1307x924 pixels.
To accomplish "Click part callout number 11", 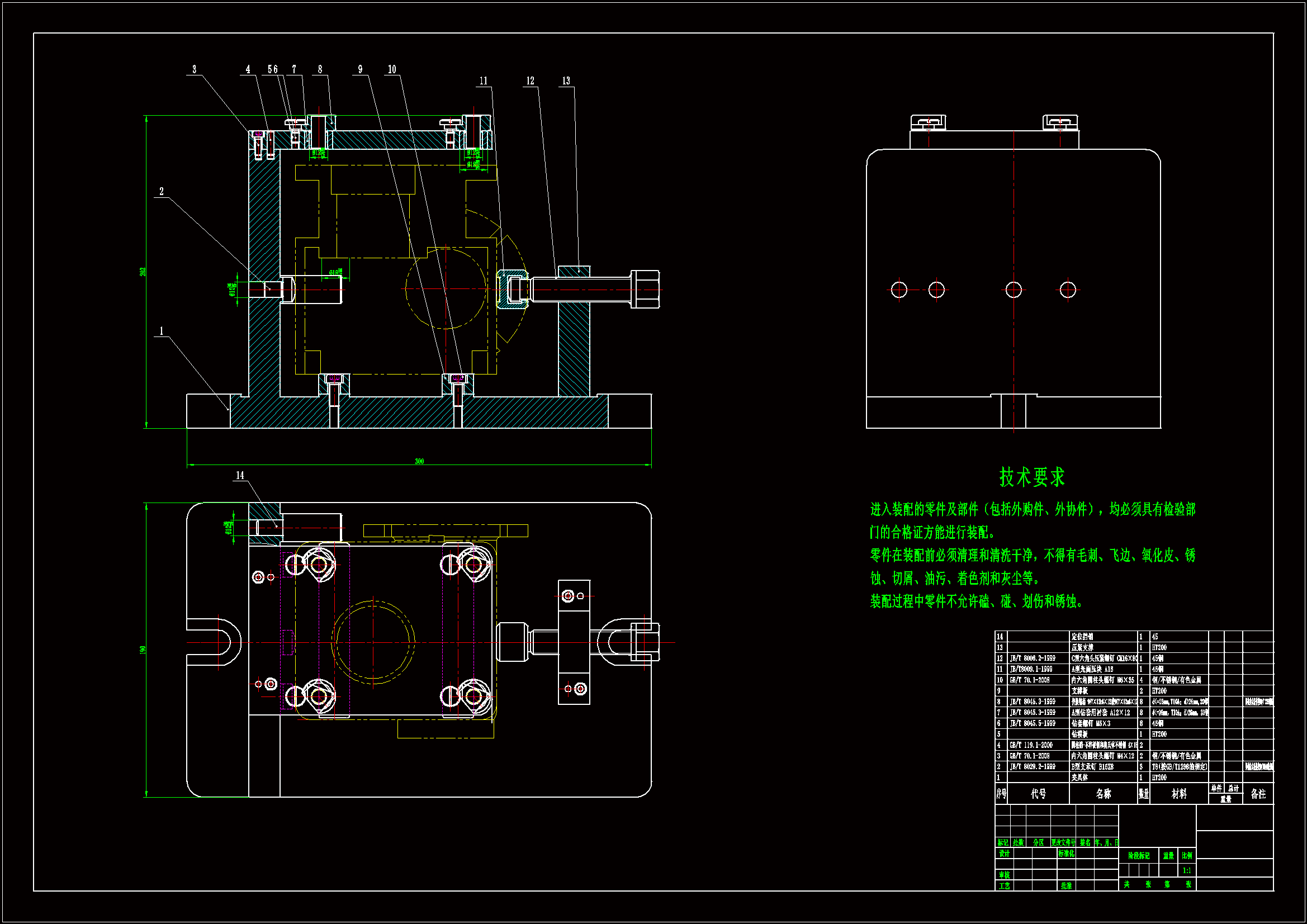I will (x=484, y=81).
